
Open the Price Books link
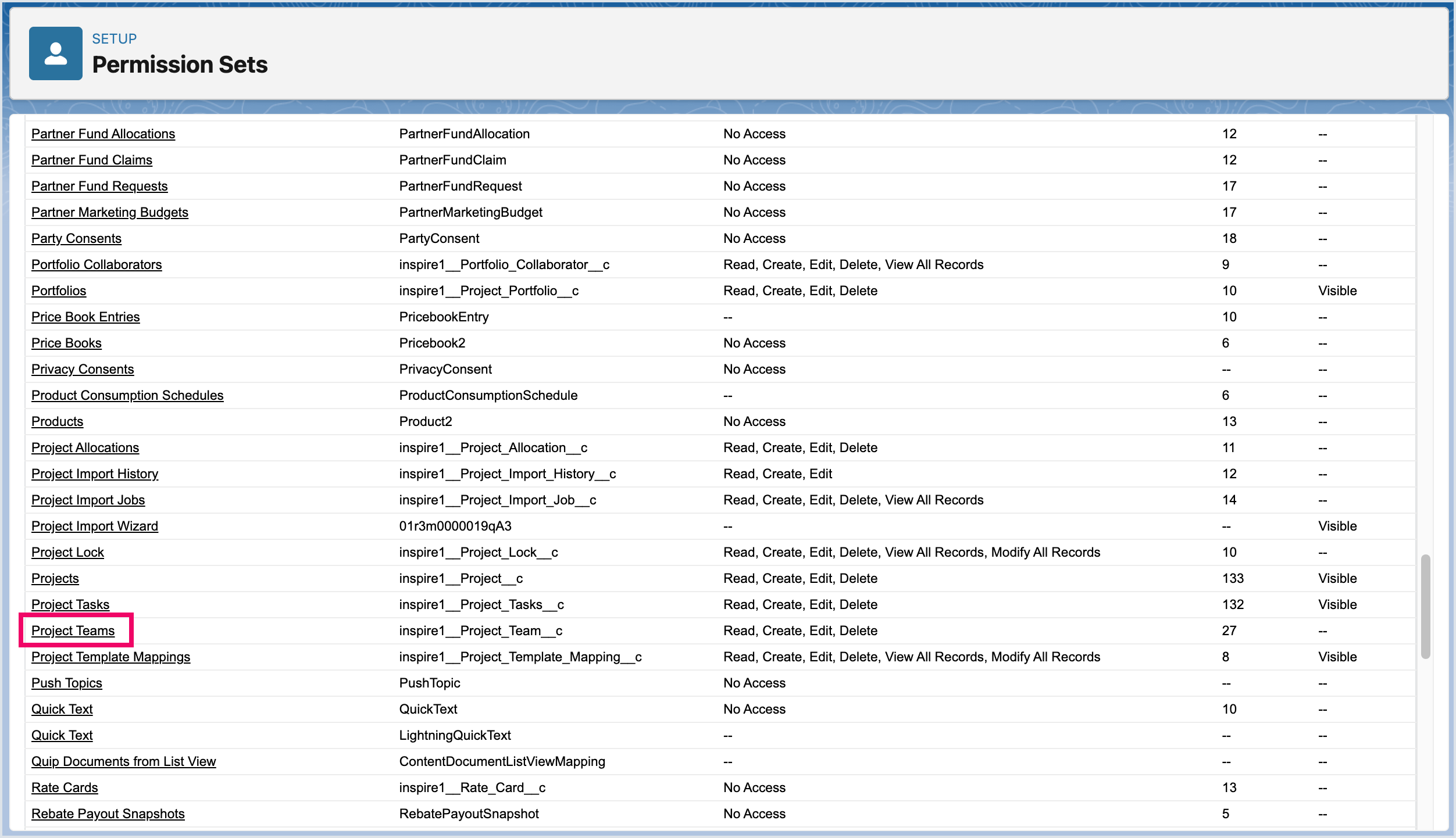point(66,343)
